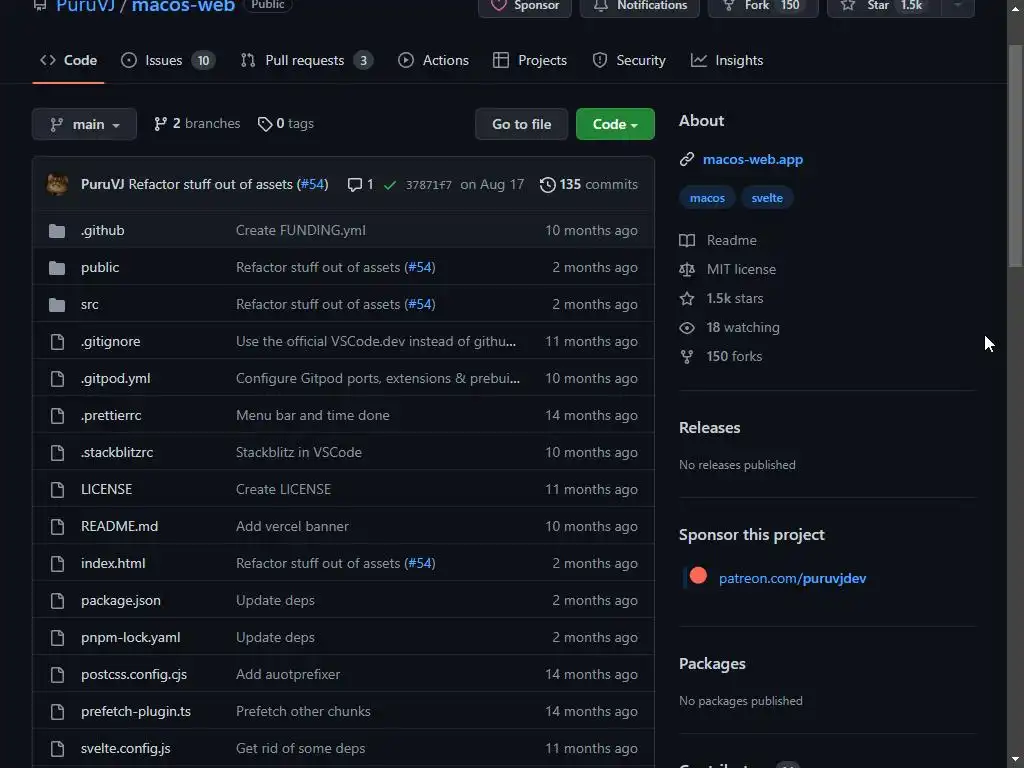
Task: Click the Patreon logo icon
Action: point(698,575)
